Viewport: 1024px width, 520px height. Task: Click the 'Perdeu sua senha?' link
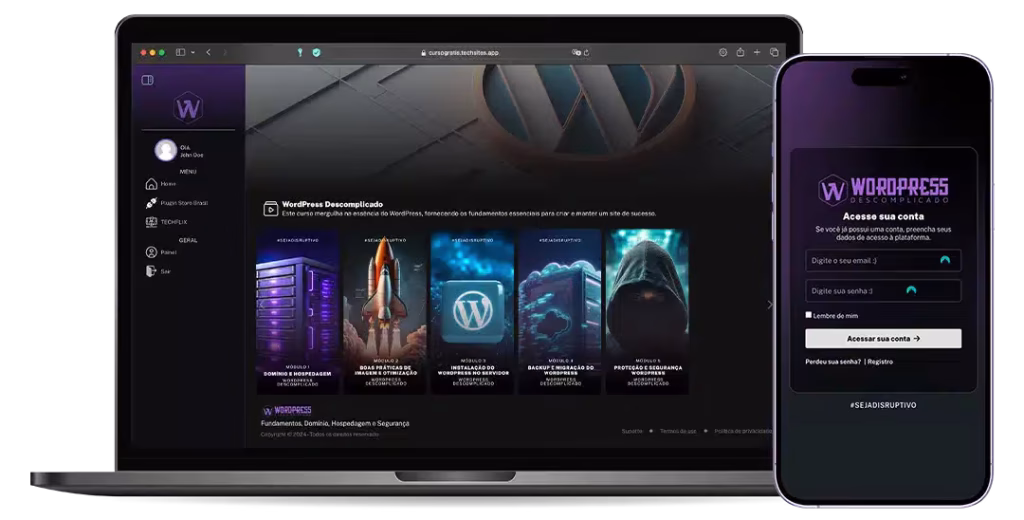pos(832,362)
